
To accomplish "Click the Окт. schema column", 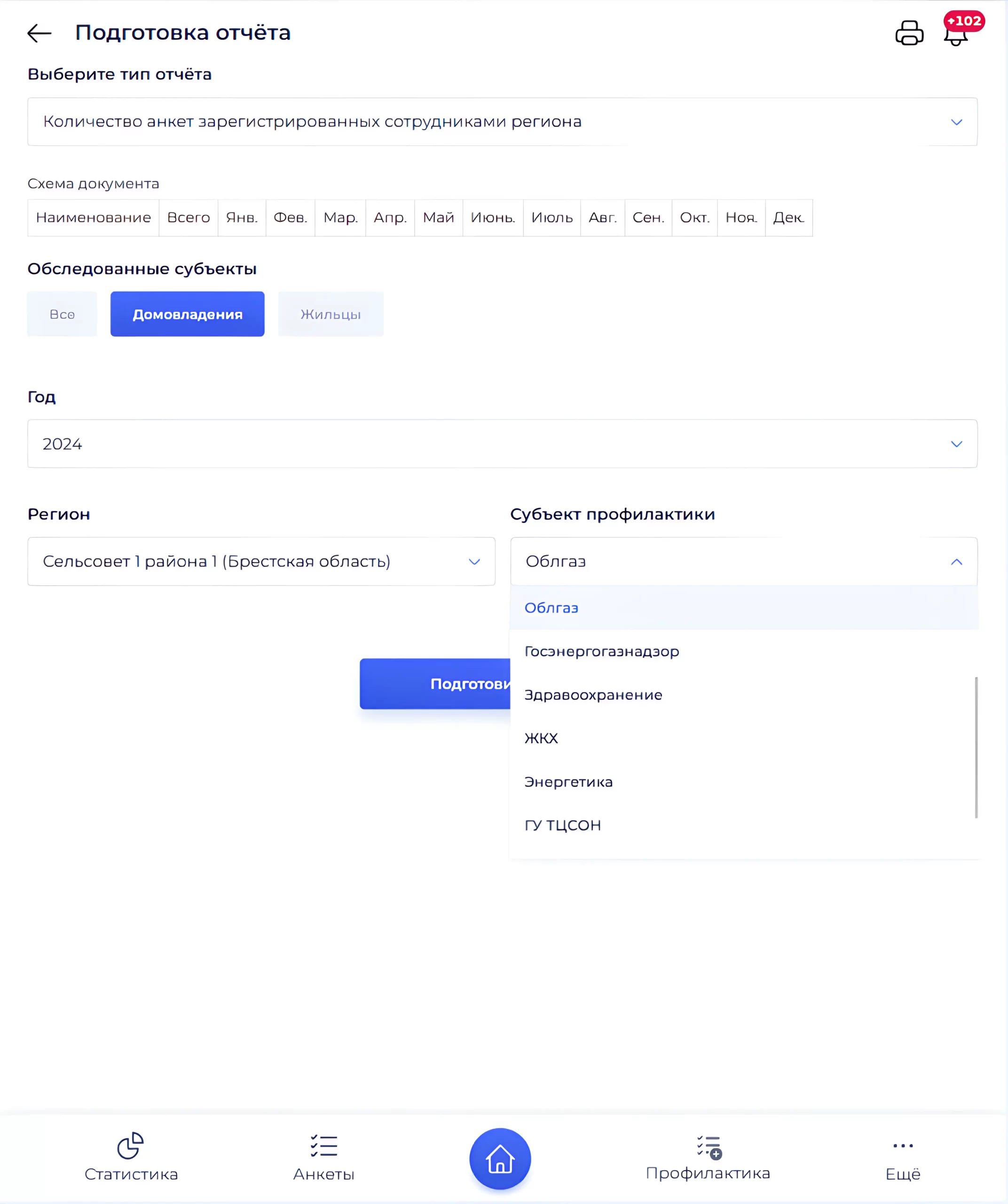I will [695, 218].
